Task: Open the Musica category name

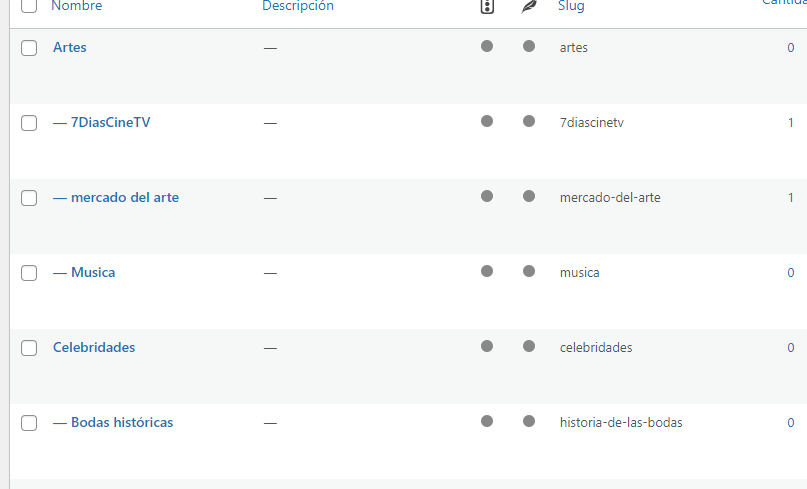Action: [93, 272]
